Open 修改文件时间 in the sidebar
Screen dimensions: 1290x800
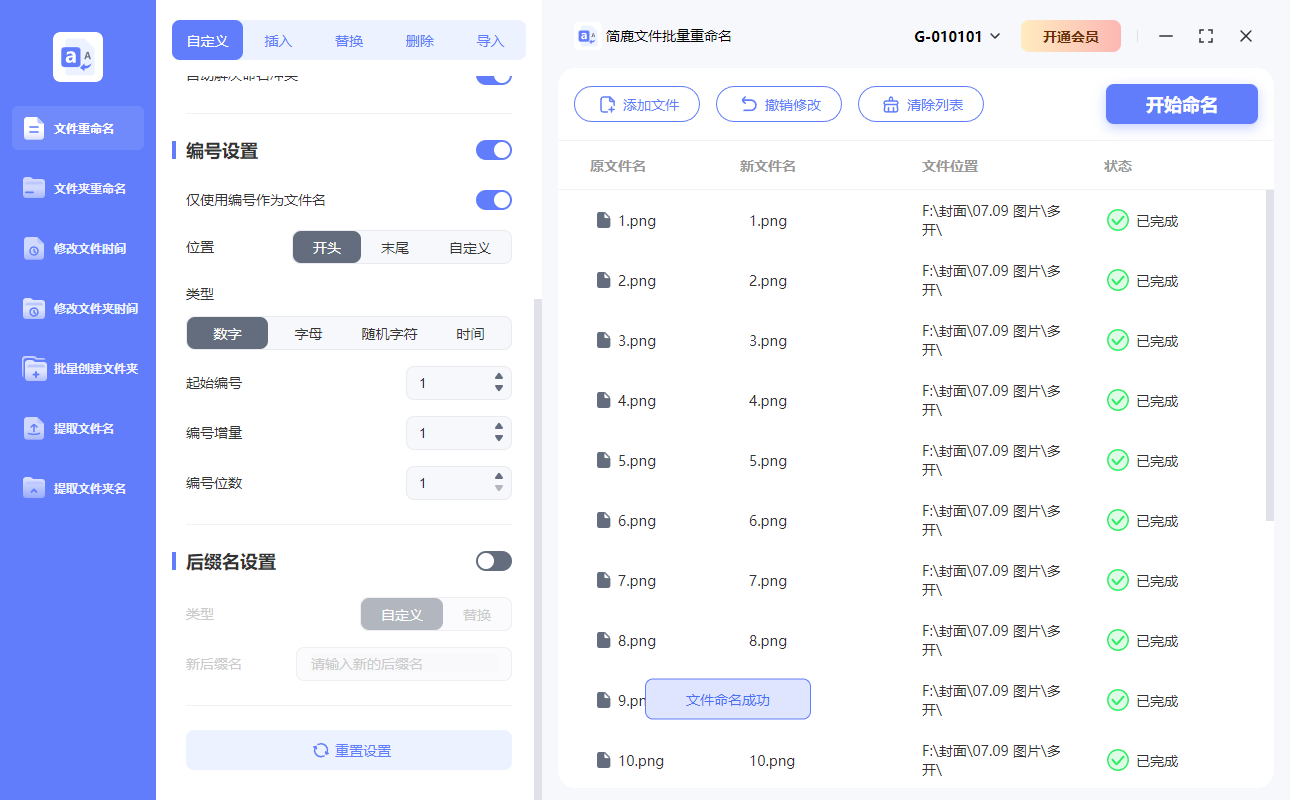point(78,248)
